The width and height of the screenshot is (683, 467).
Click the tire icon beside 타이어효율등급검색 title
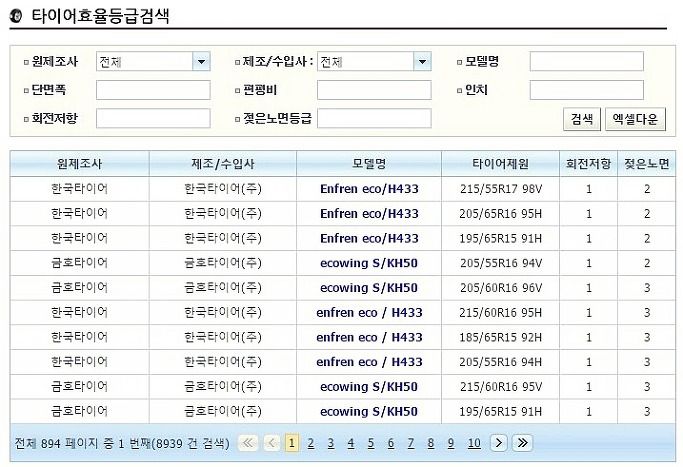16,16
